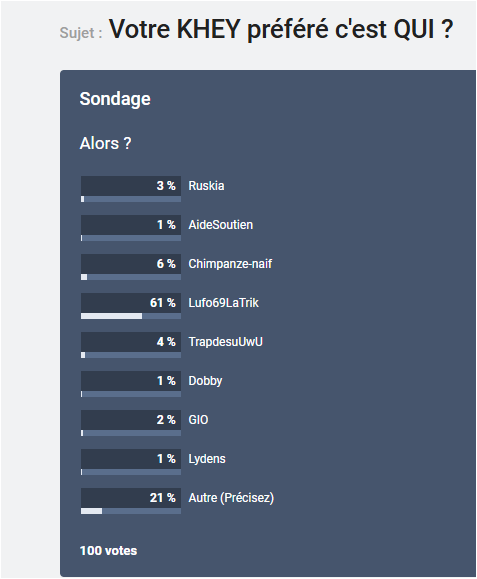Select the AideSoutien poll entry
Screen dimensions: 477x579
[220, 225]
